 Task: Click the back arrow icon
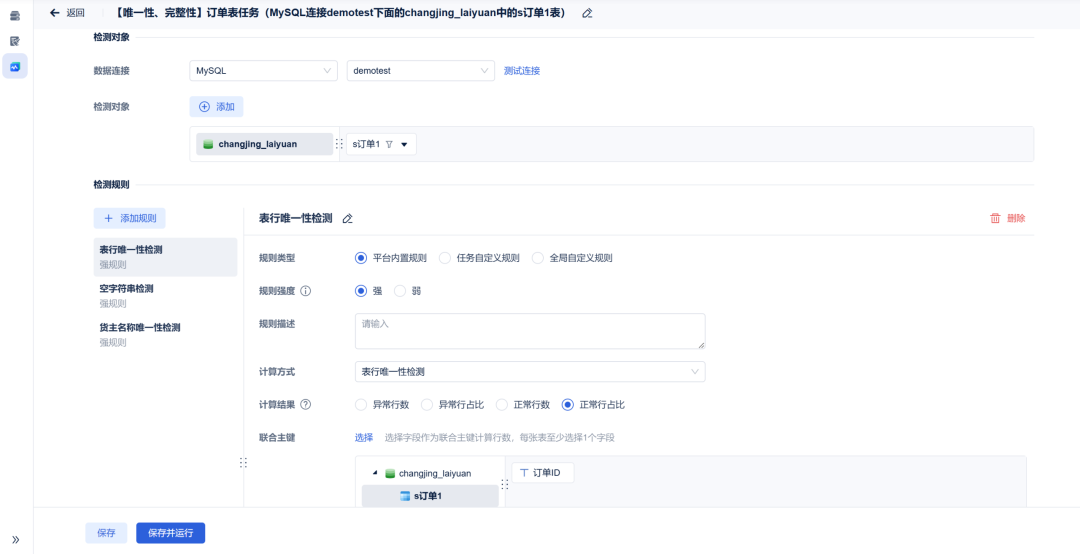[55, 13]
